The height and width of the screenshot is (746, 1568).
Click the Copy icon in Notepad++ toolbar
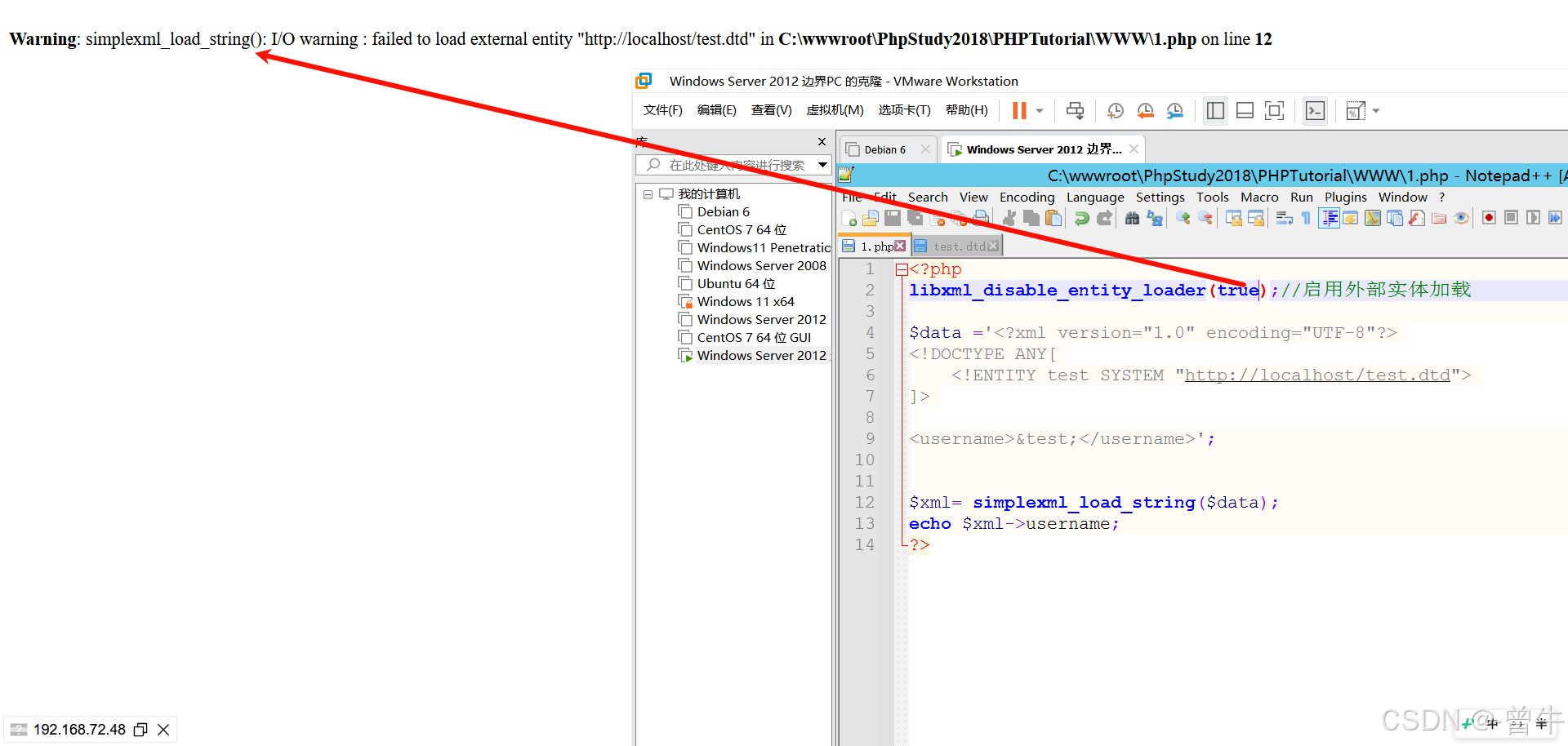tap(1031, 218)
